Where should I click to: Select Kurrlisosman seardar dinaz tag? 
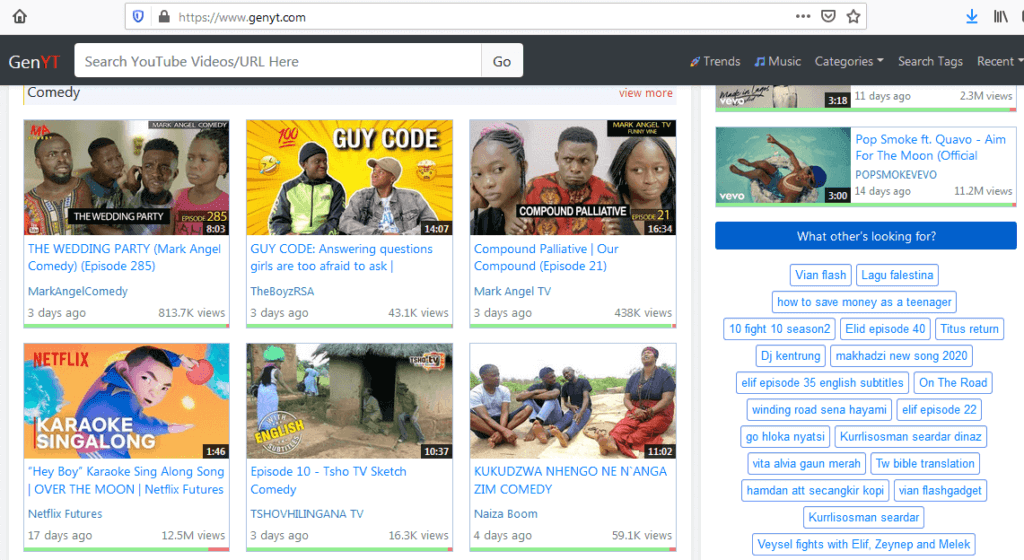(x=910, y=436)
